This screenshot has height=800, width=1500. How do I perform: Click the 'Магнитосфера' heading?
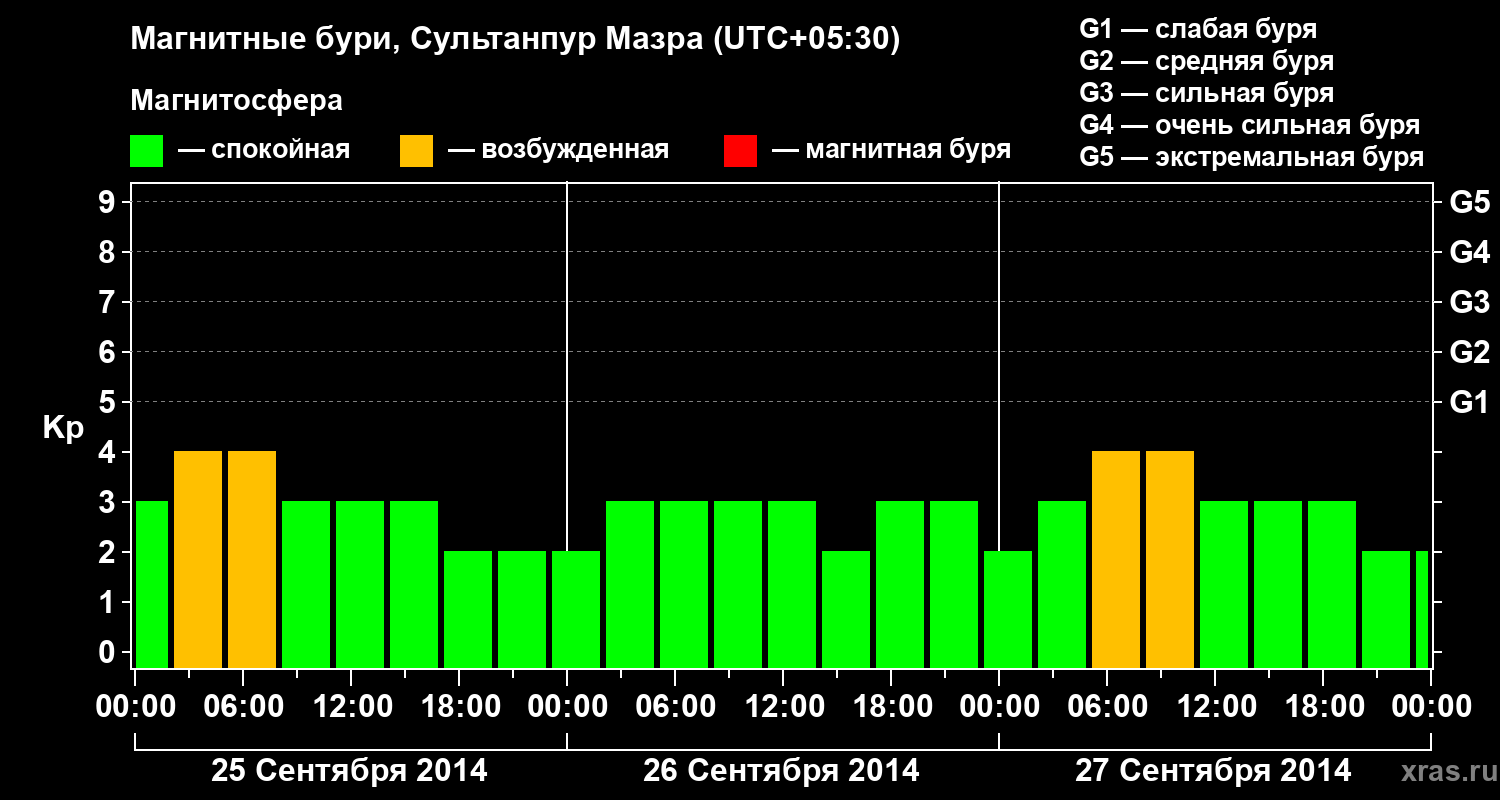[236, 101]
